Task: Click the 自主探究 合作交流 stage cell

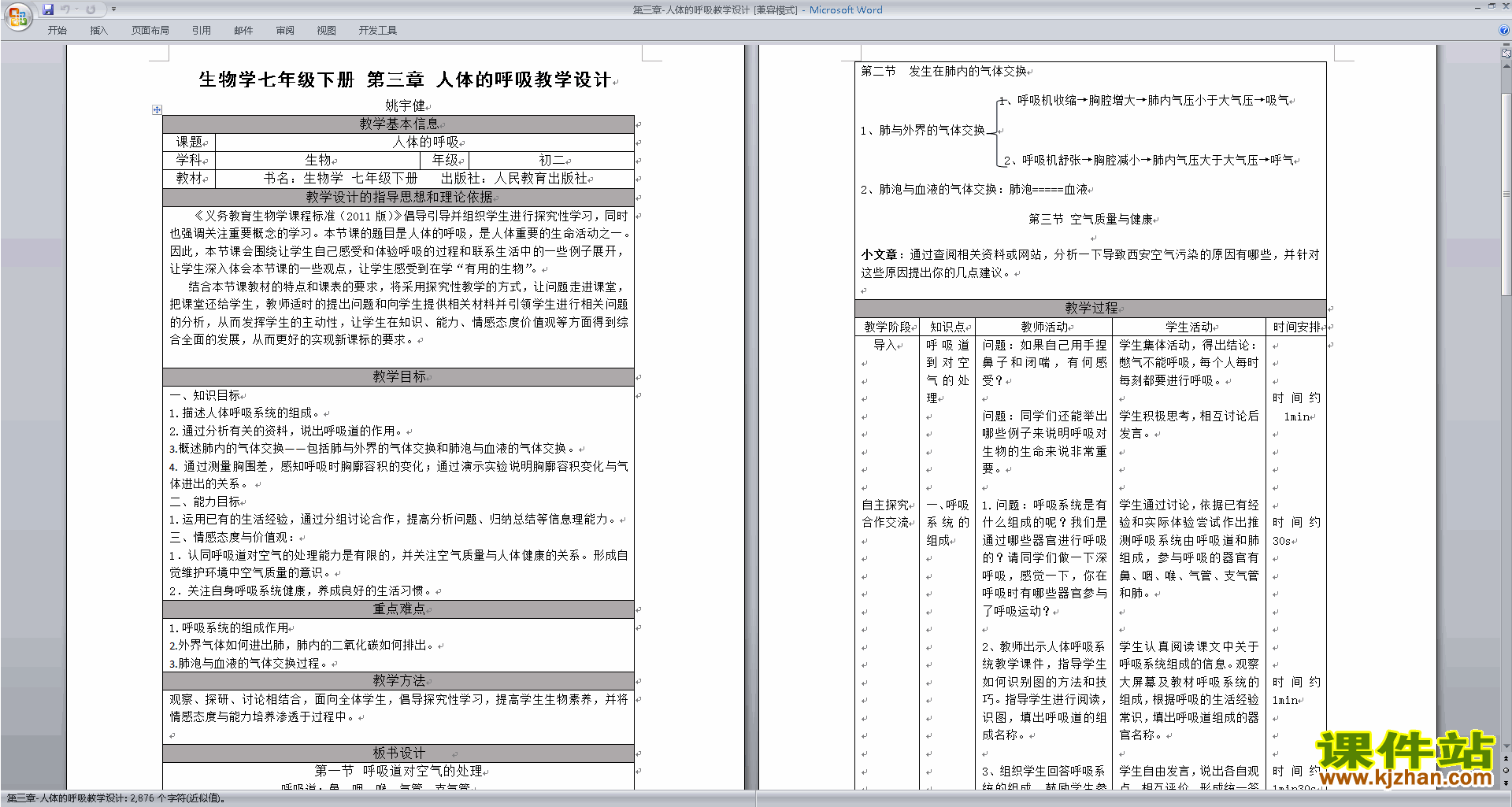Action: pyautogui.click(x=887, y=514)
